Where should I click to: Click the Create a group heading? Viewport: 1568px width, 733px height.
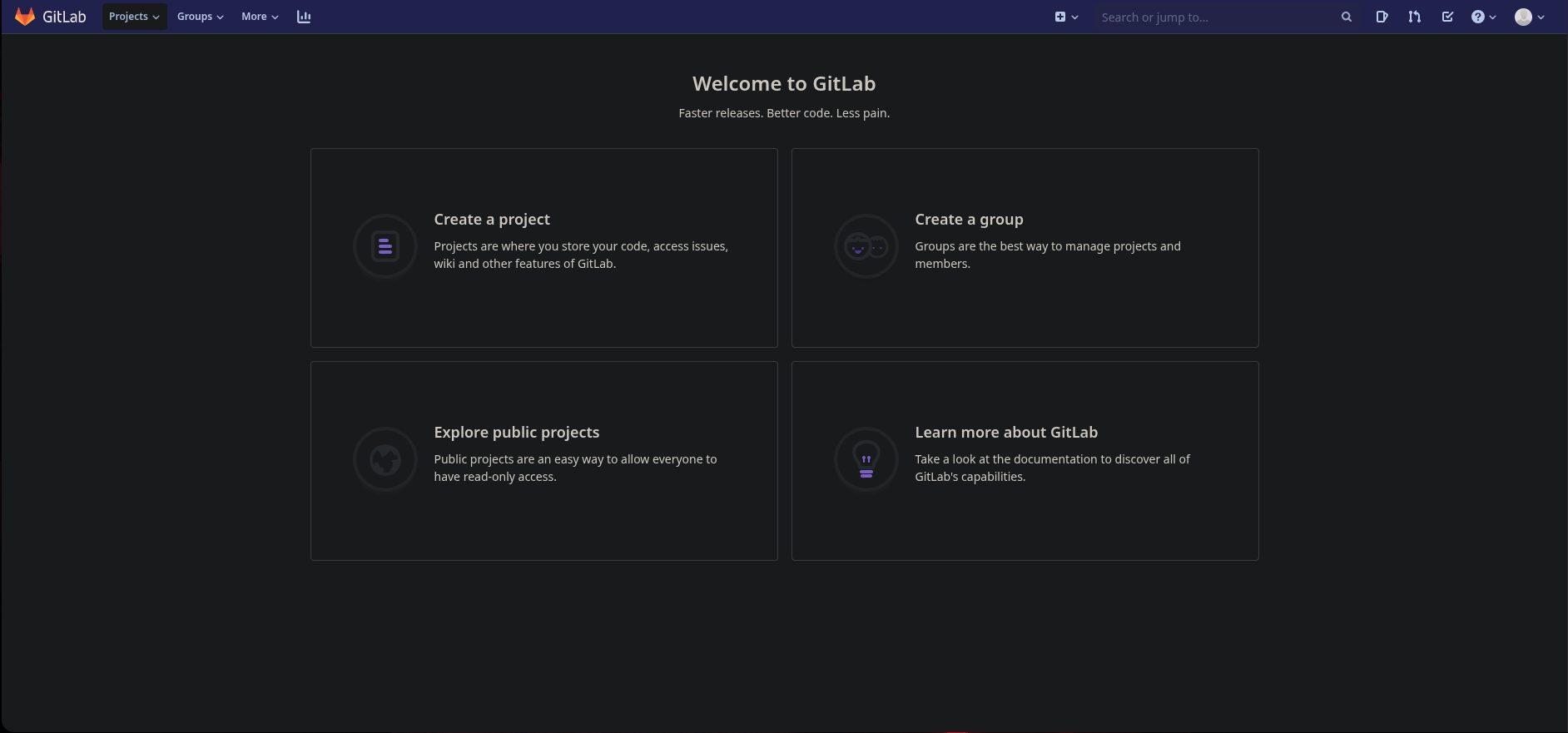coord(969,220)
